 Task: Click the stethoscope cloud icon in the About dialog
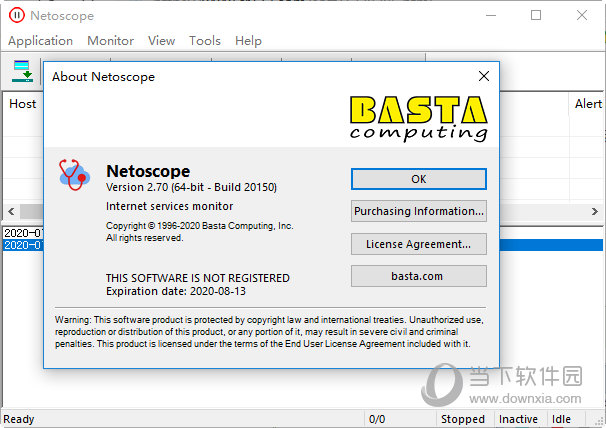tap(74, 175)
